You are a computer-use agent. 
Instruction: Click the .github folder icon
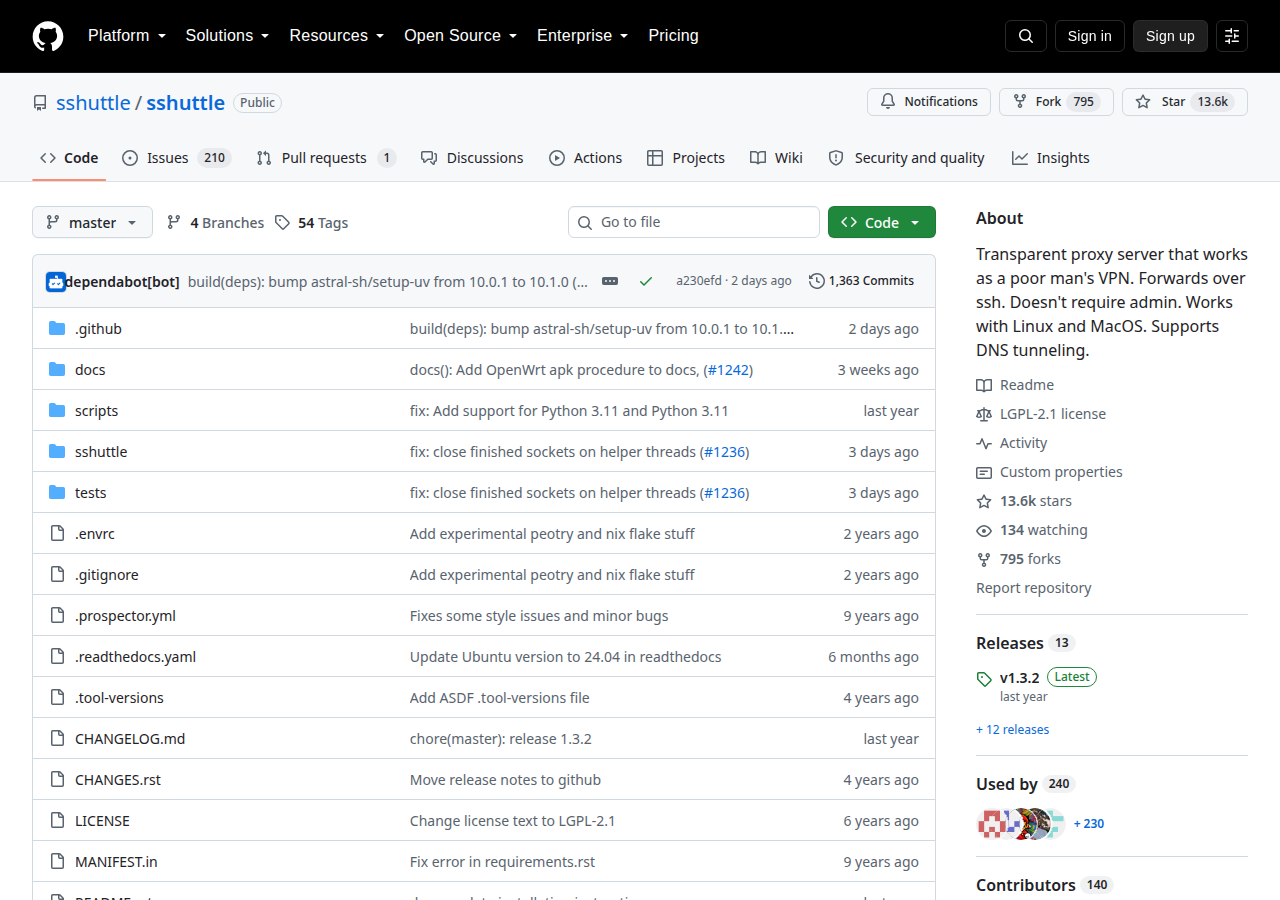pyautogui.click(x=57, y=329)
